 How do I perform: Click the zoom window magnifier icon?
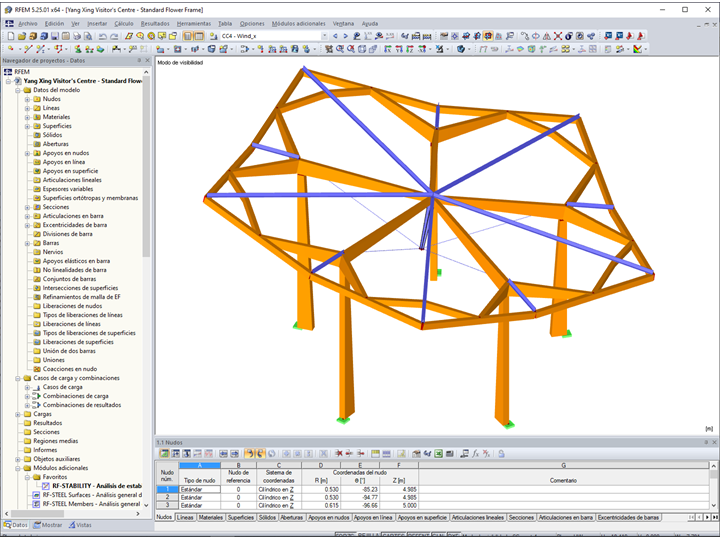tap(340, 49)
